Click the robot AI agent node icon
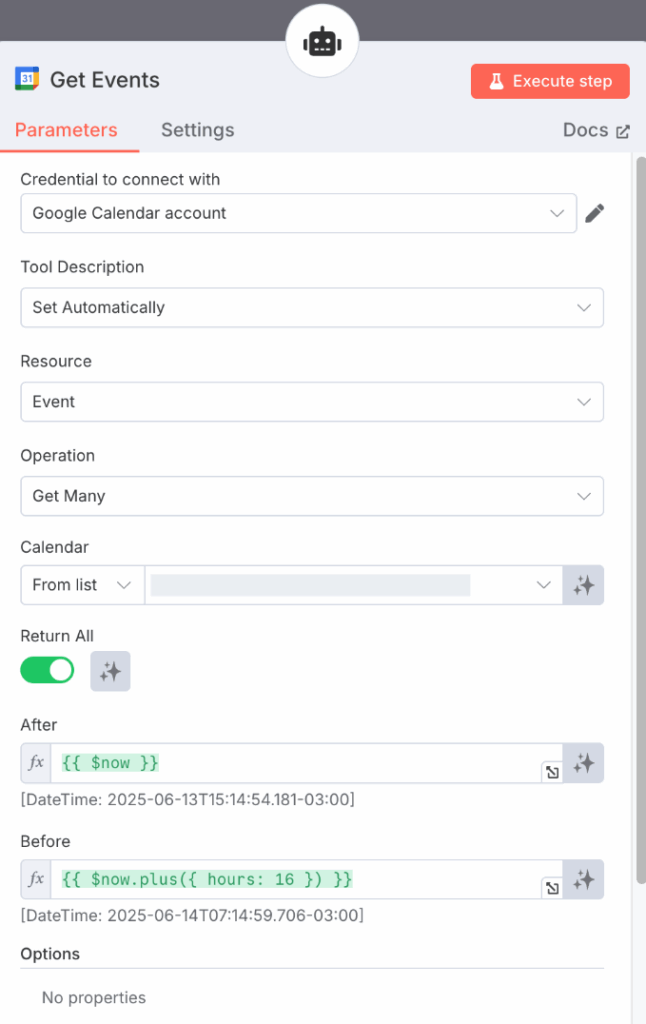 (322, 41)
